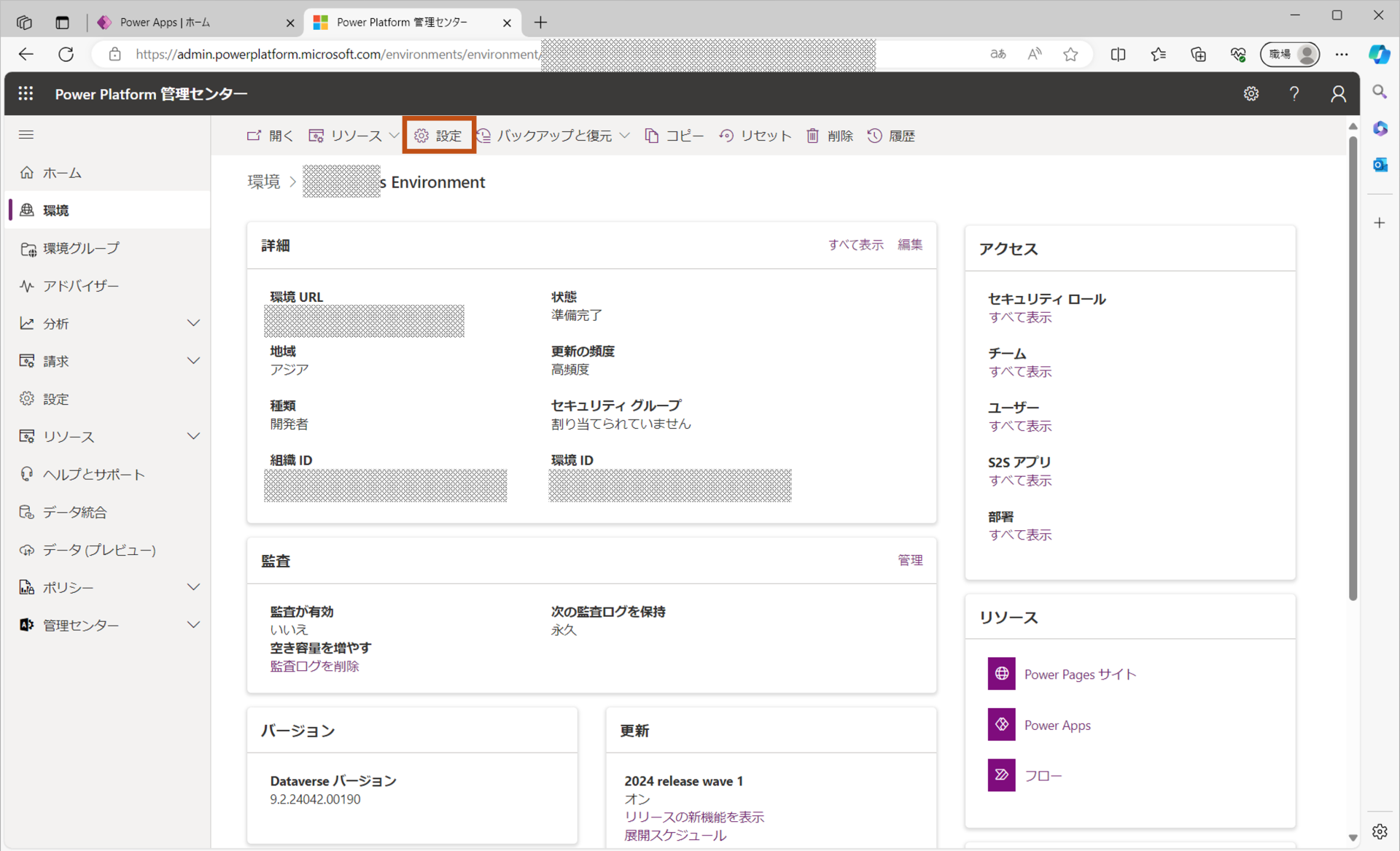This screenshot has width=1400, height=851.
Task: Select 環境 in left navigation
Action: pyautogui.click(x=108, y=210)
